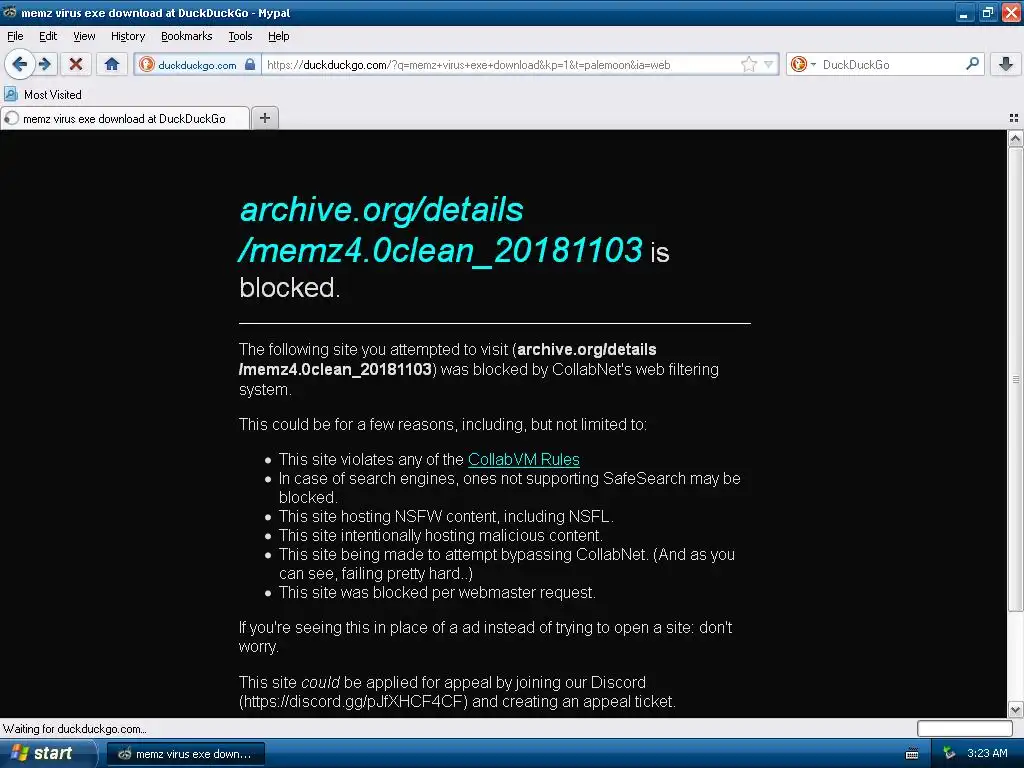This screenshot has height=768, width=1024.
Task: Click the vertical scrollbar down arrow
Action: 1016,709
